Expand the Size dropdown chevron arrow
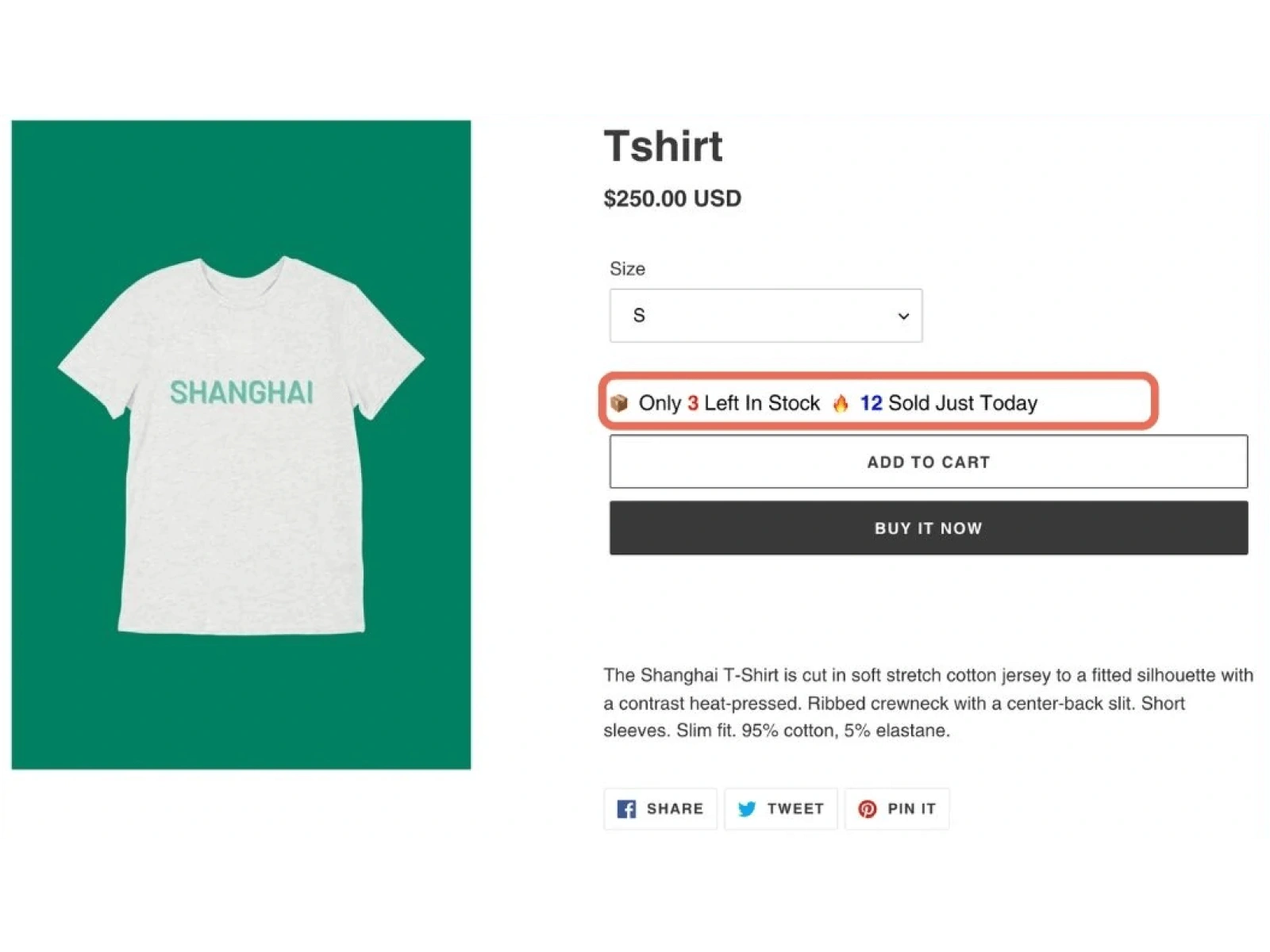1270x952 pixels. tap(903, 317)
